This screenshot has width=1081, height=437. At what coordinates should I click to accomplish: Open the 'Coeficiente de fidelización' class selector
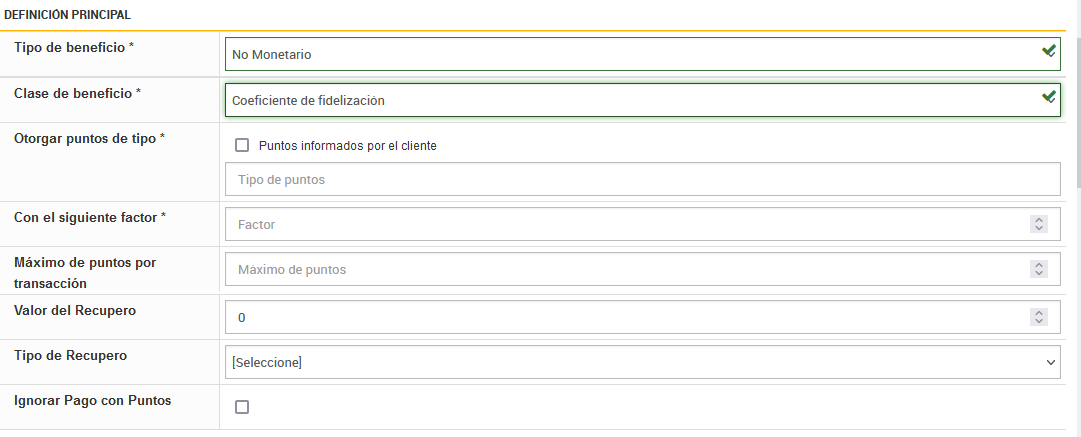coord(630,100)
